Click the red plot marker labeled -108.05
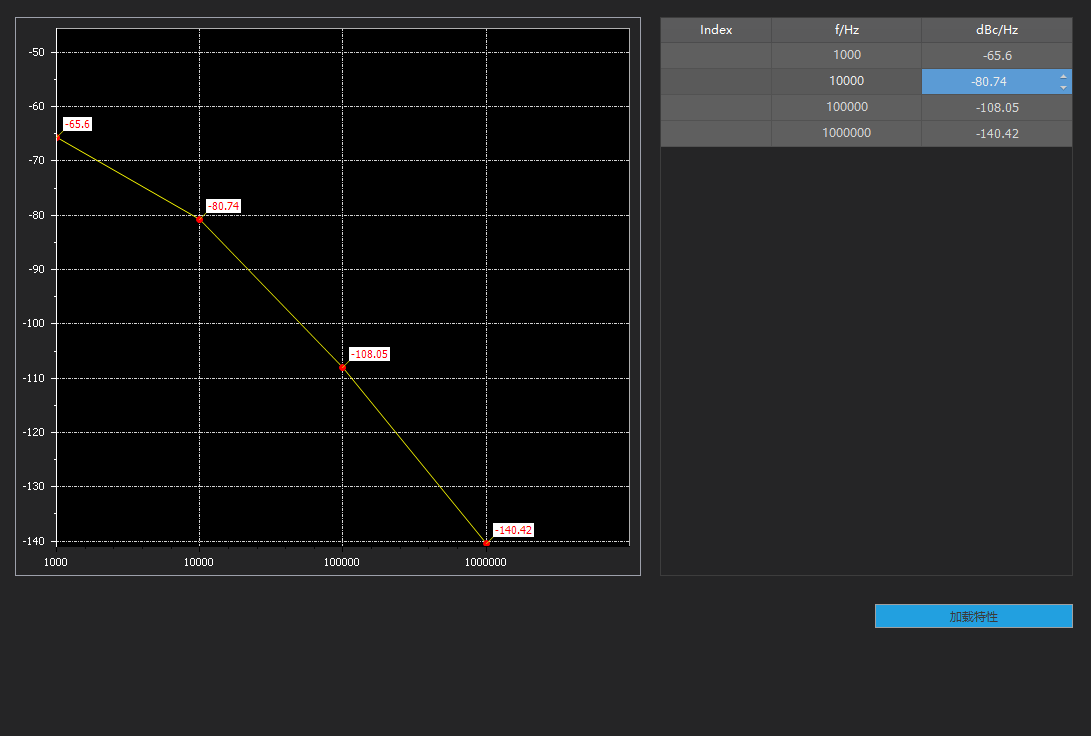 pos(342,367)
